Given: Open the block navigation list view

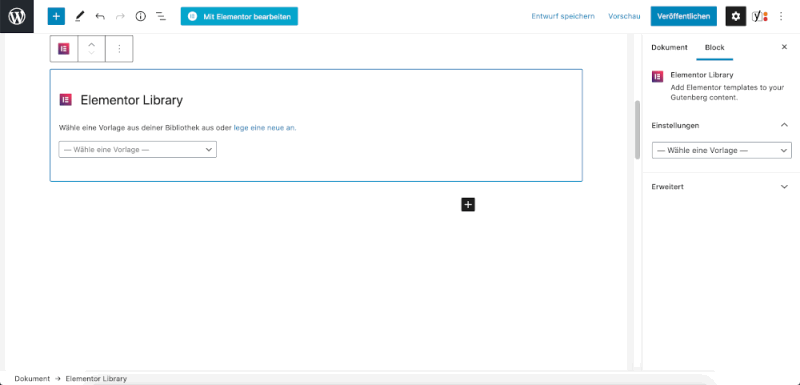Looking at the screenshot, I should [x=161, y=16].
